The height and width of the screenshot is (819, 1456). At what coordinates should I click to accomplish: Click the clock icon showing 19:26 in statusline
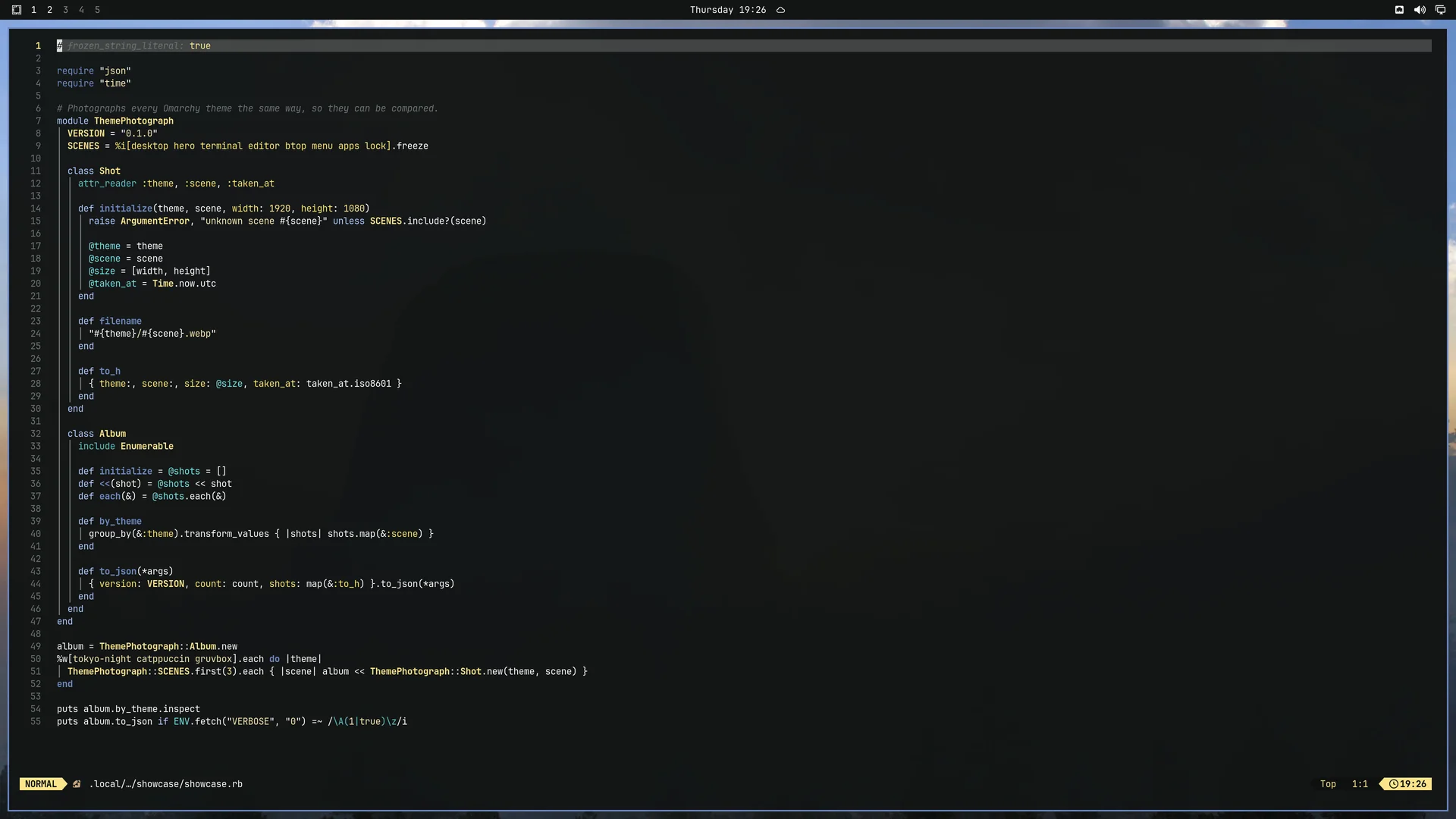(1394, 784)
